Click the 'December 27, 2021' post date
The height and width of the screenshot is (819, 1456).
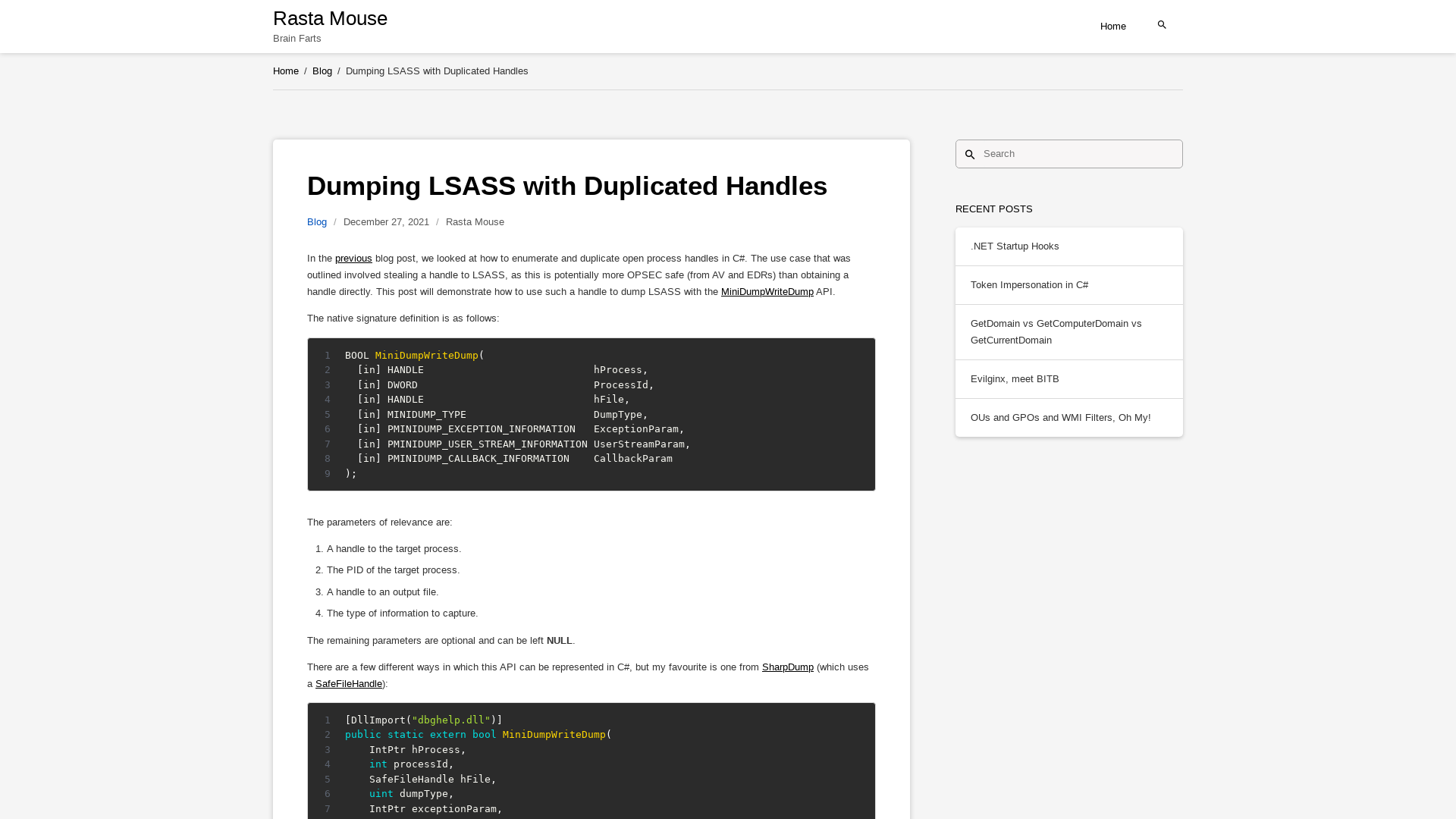pyautogui.click(x=386, y=222)
